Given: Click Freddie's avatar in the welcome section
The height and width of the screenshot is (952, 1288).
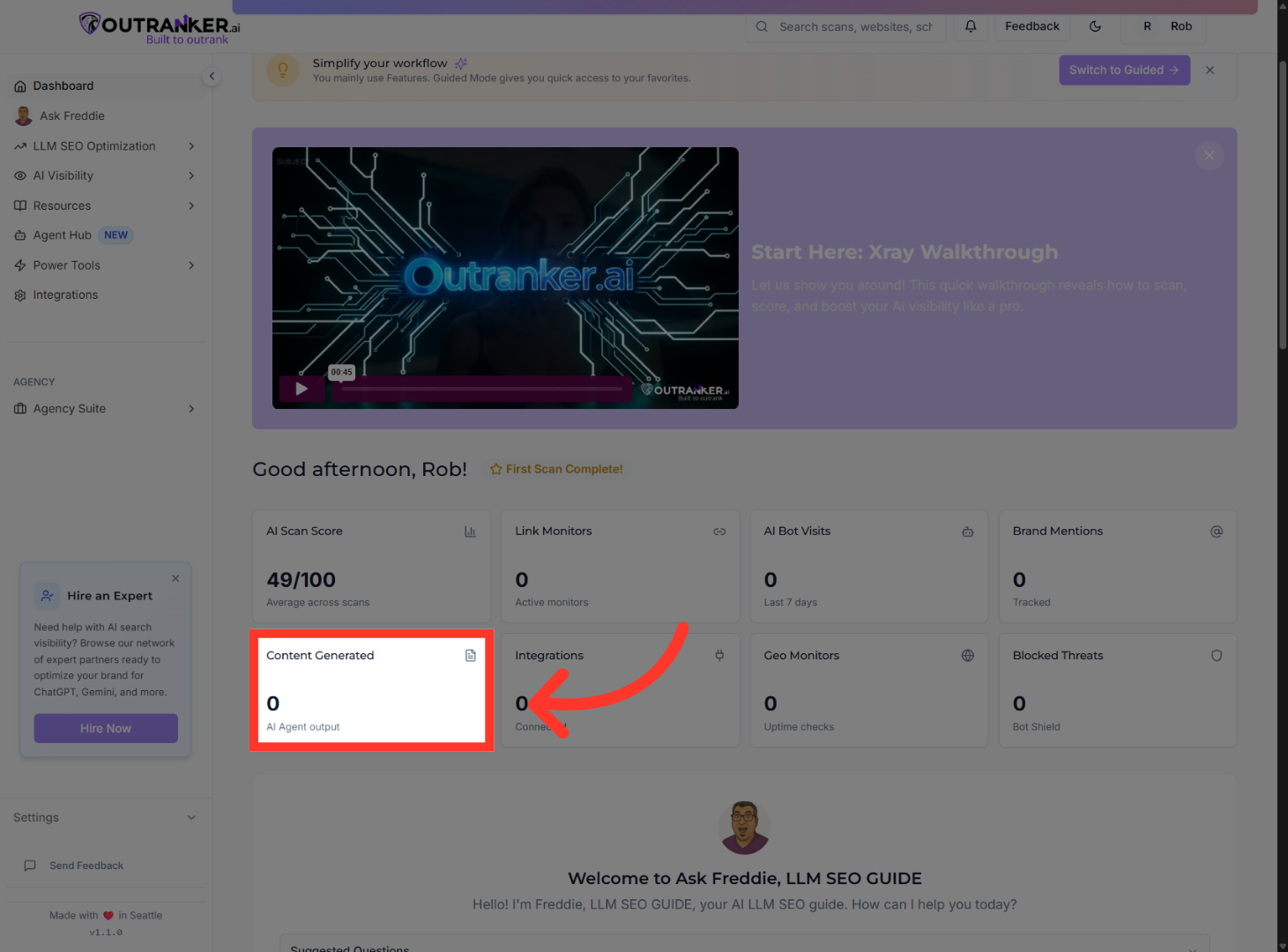Looking at the screenshot, I should tap(745, 828).
